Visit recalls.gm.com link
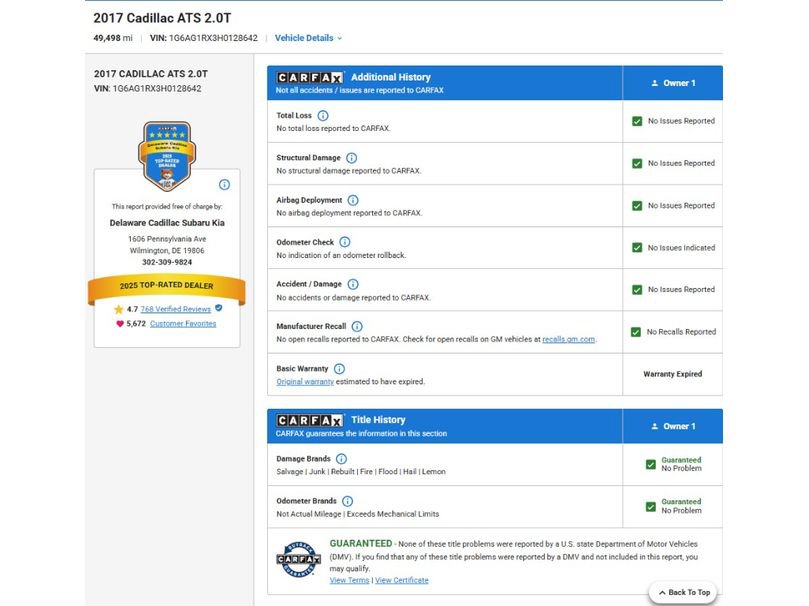Viewport: 809px width, 606px height. pos(569,339)
